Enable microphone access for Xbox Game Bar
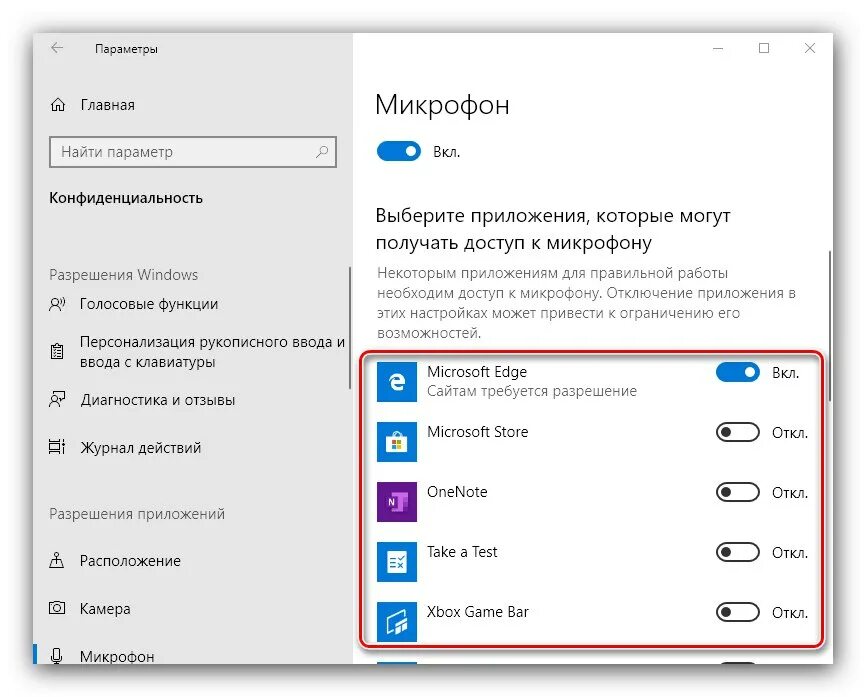 pos(738,612)
